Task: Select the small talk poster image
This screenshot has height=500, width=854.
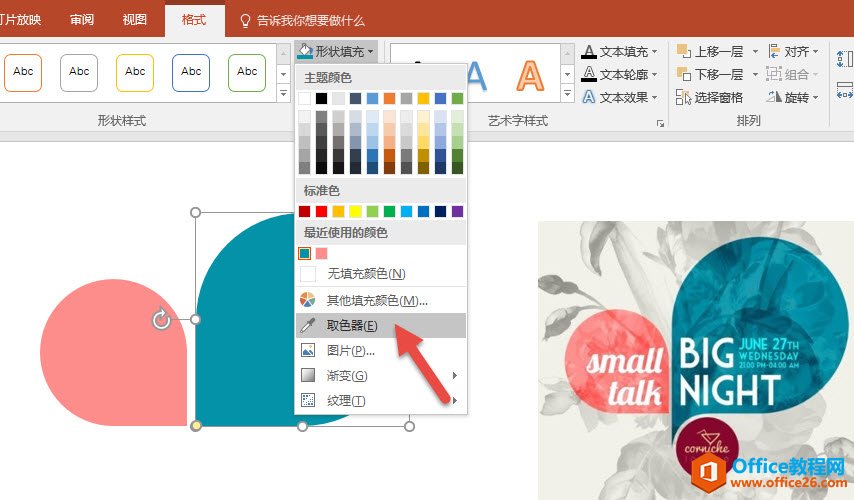Action: click(x=696, y=360)
